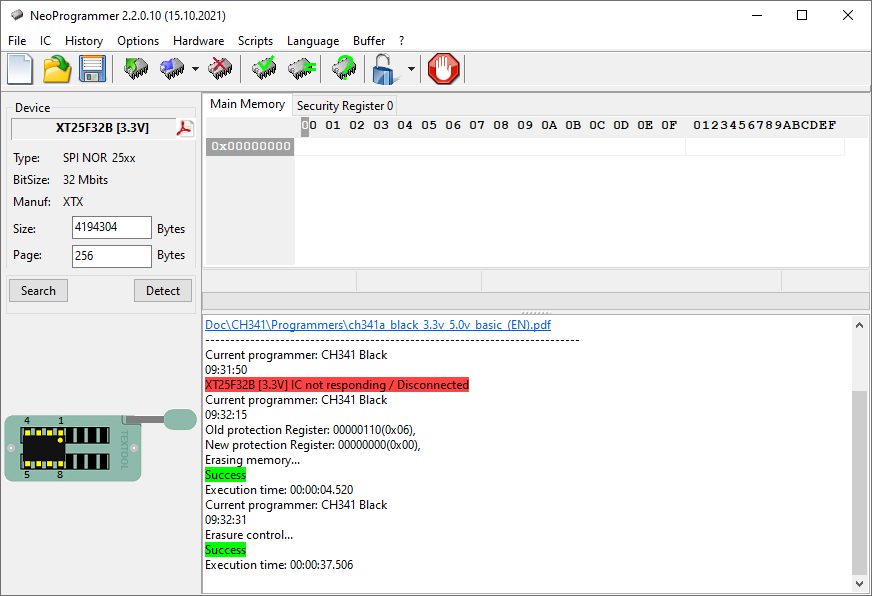The height and width of the screenshot is (596, 872).
Task: Click the New protection Register log line
Action: [313, 445]
